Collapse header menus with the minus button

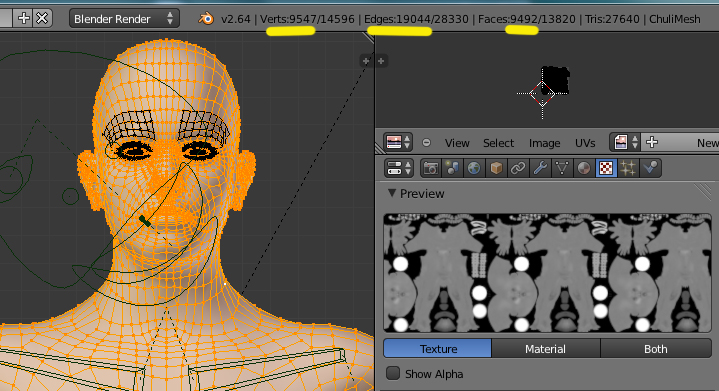[426, 143]
